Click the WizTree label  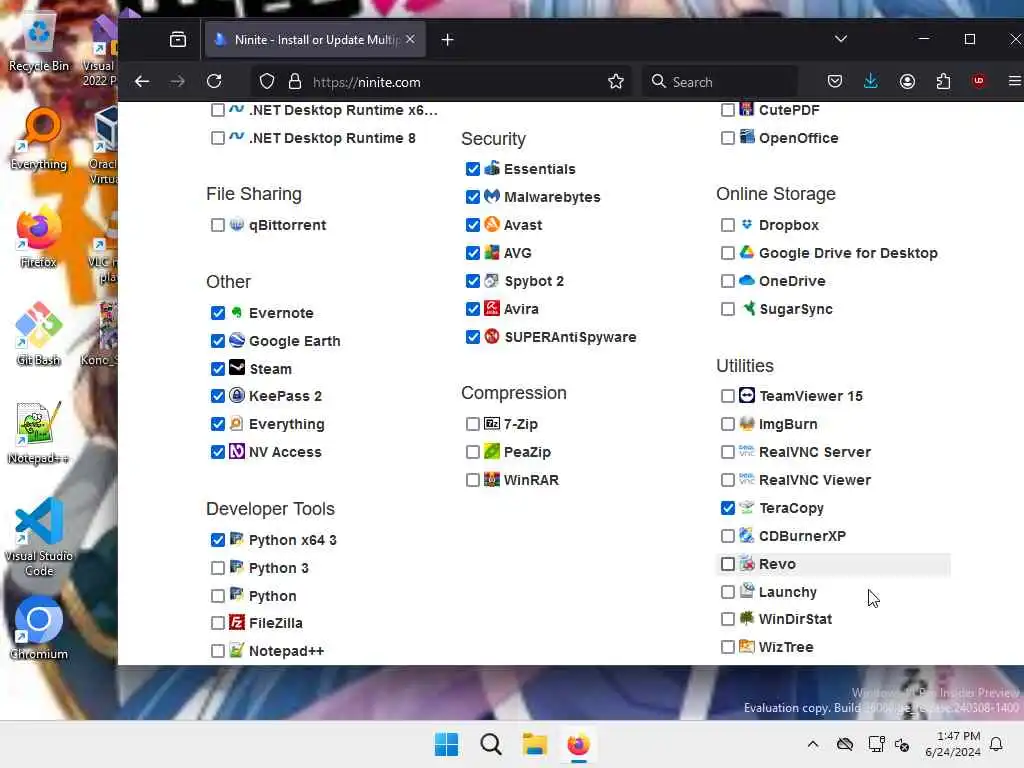(x=786, y=647)
